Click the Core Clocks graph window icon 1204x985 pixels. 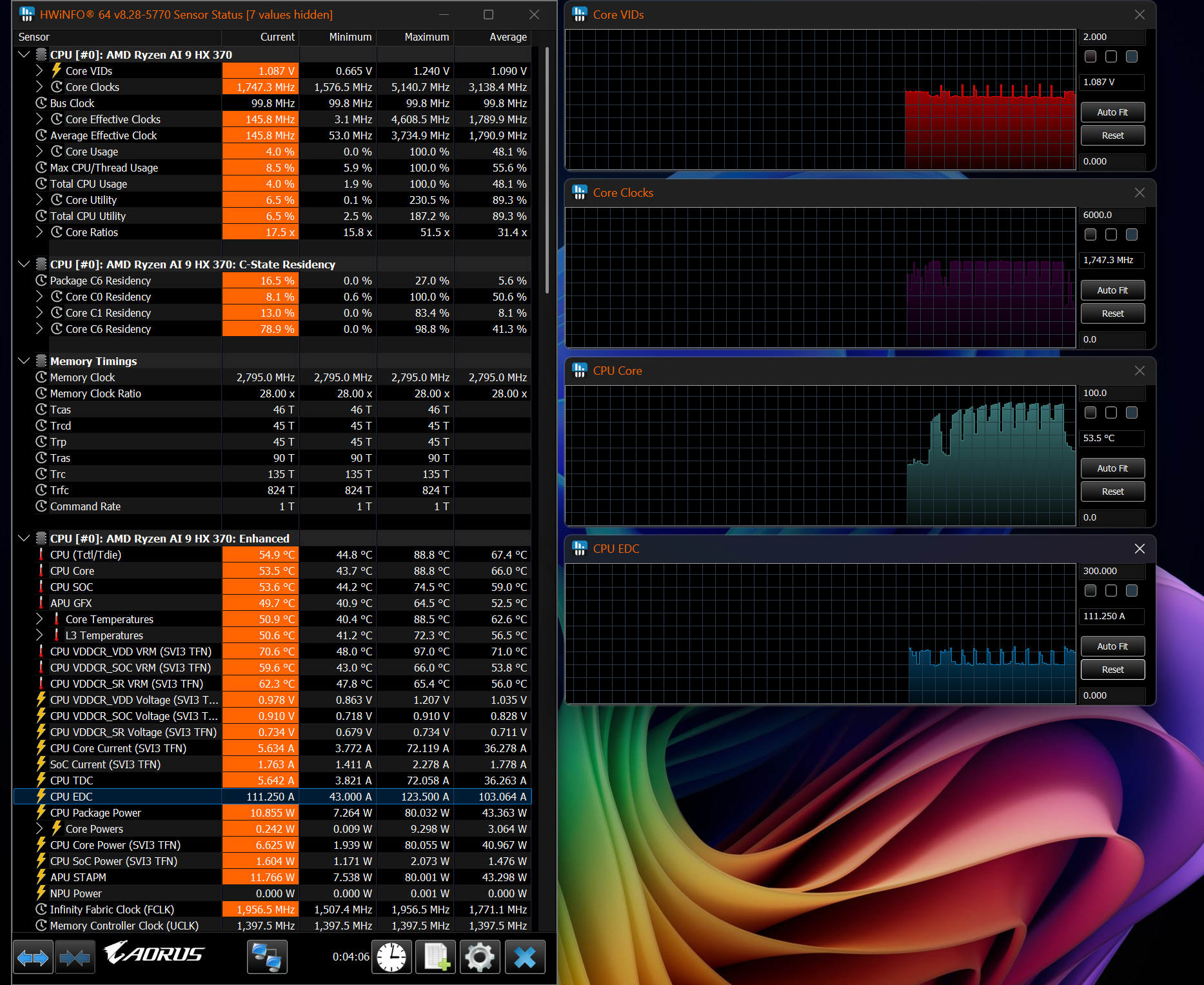click(580, 192)
